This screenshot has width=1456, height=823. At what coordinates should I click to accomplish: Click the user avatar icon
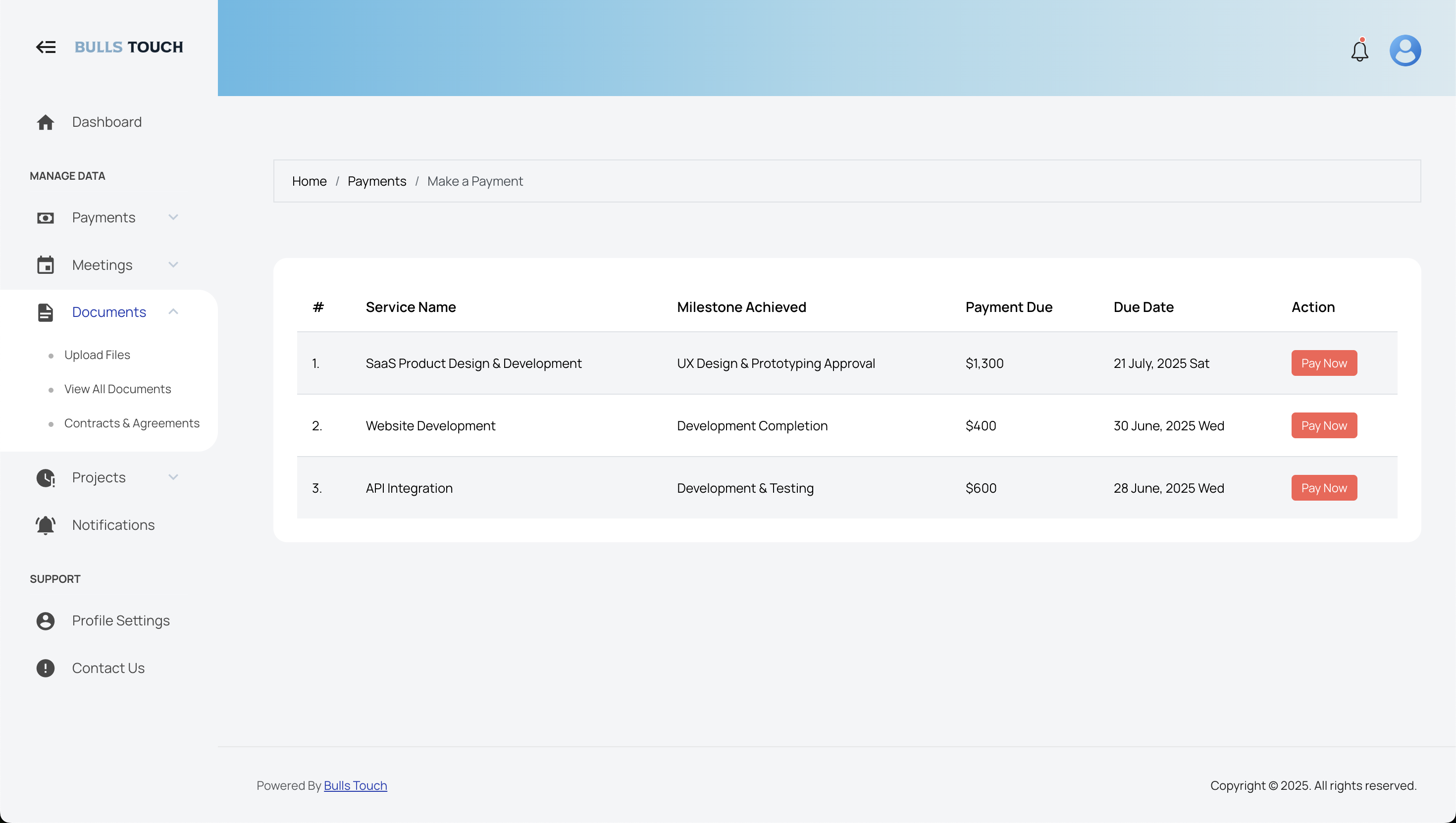pyautogui.click(x=1405, y=51)
